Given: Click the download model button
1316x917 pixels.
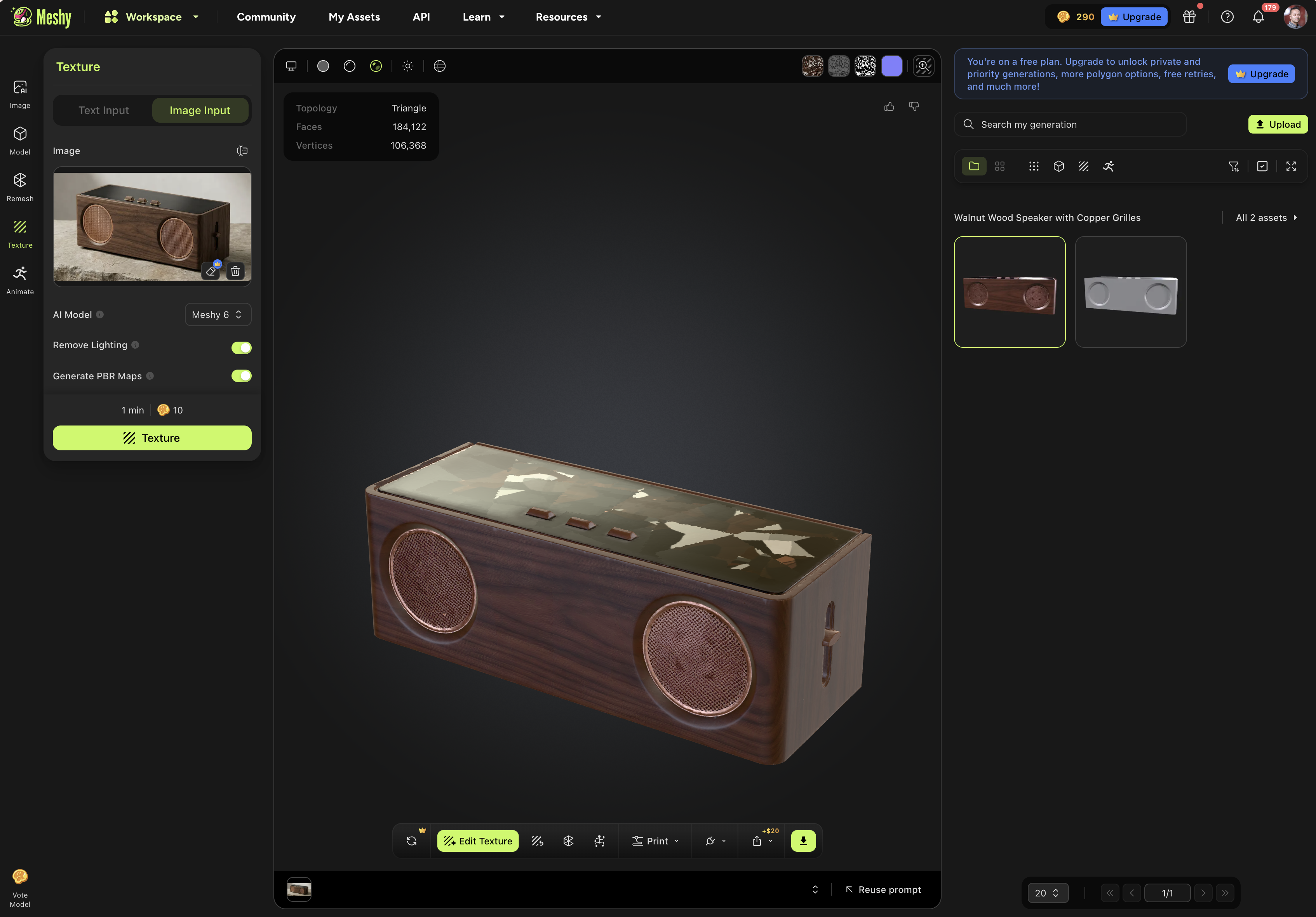Looking at the screenshot, I should [803, 841].
